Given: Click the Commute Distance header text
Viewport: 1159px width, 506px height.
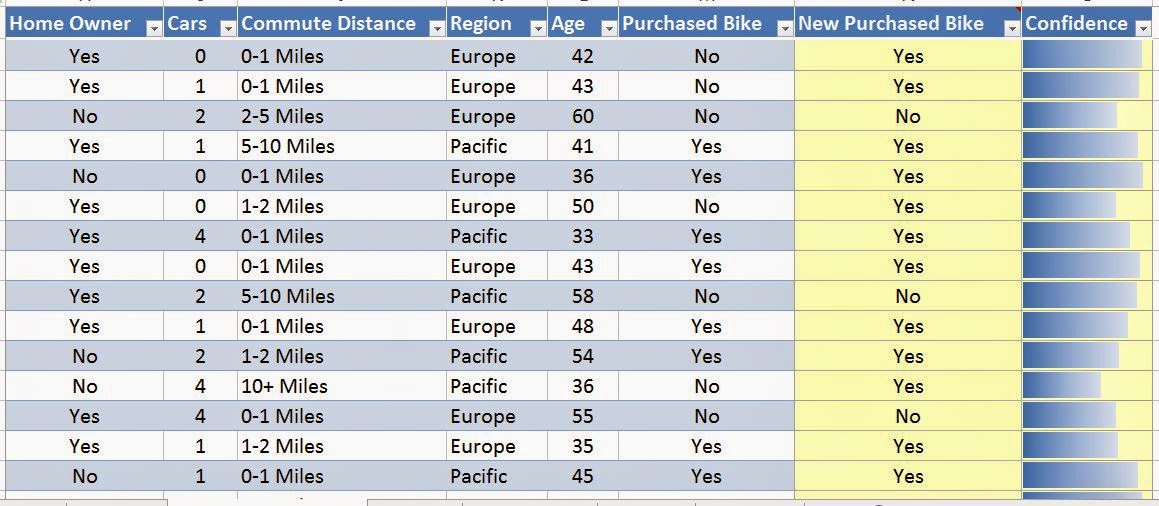Looking at the screenshot, I should coord(328,24).
